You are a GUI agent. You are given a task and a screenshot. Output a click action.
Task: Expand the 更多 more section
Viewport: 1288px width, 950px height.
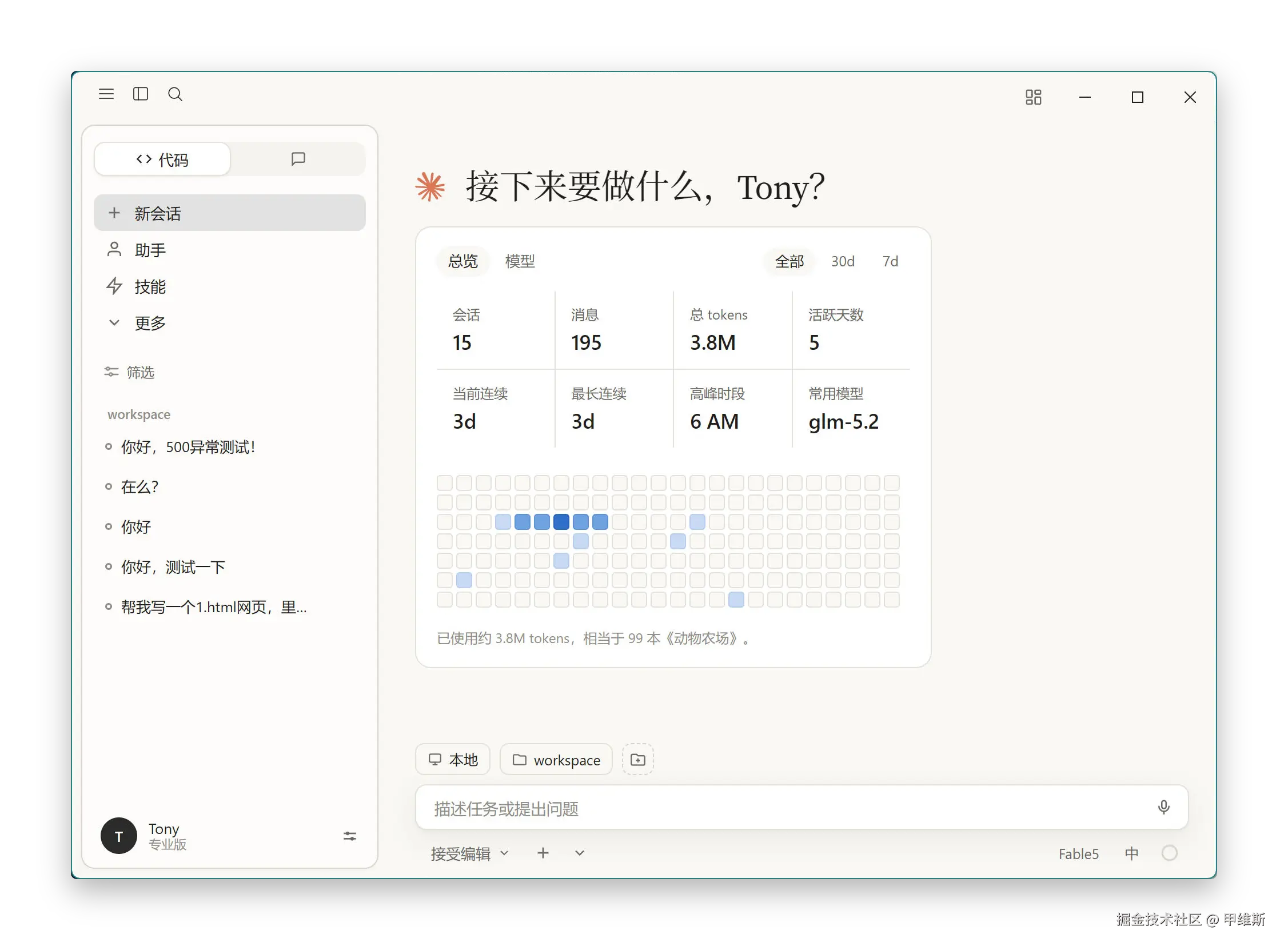click(229, 323)
